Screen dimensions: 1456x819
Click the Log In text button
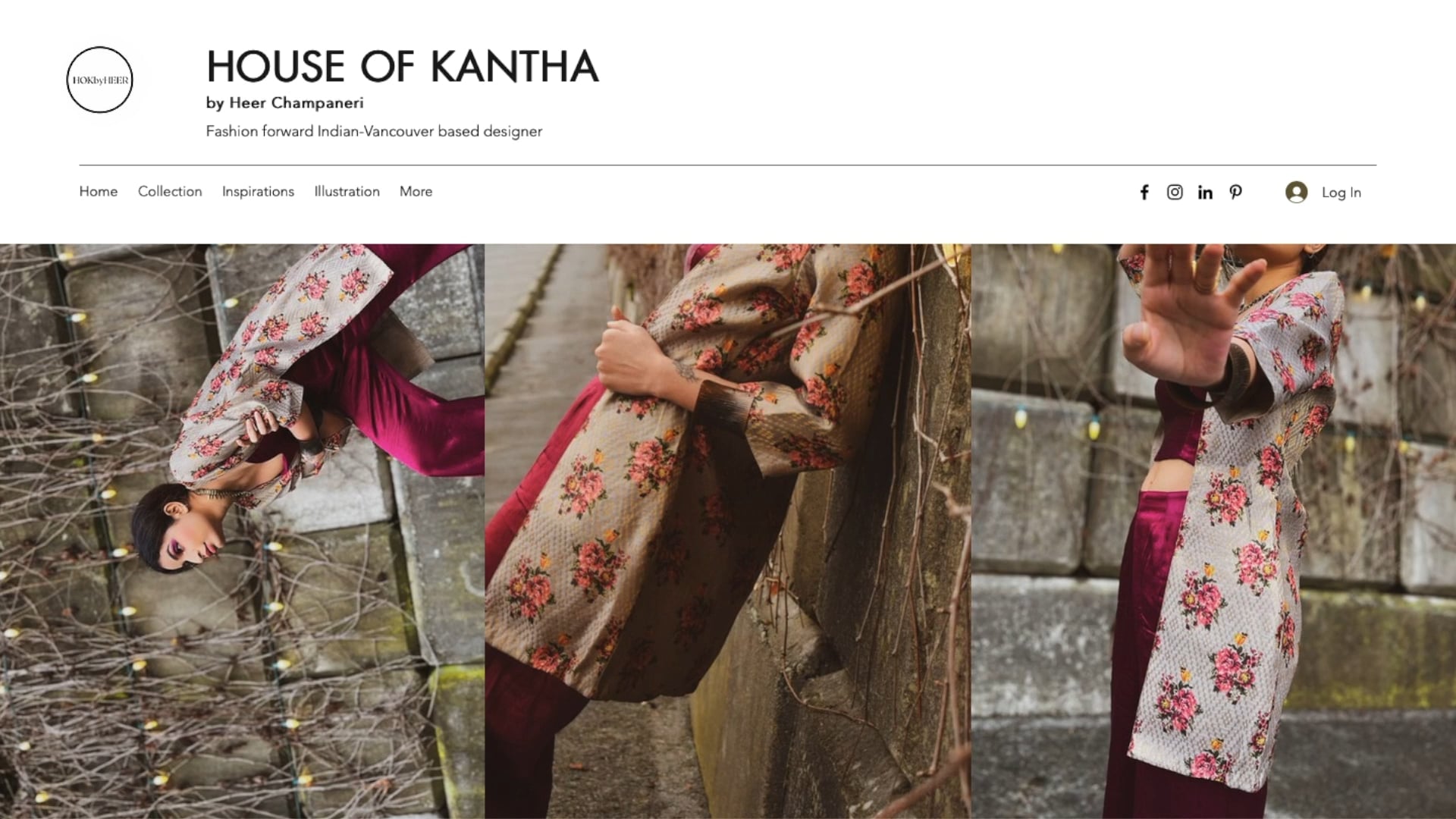click(1341, 193)
